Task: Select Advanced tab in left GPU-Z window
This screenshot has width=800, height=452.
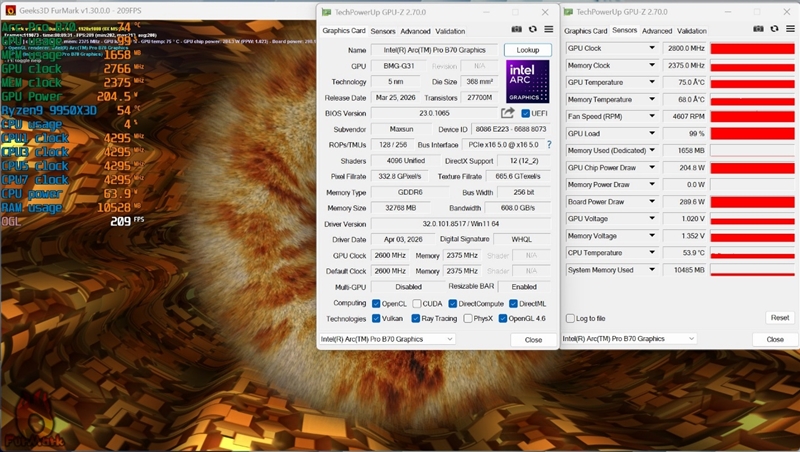Action: click(415, 31)
